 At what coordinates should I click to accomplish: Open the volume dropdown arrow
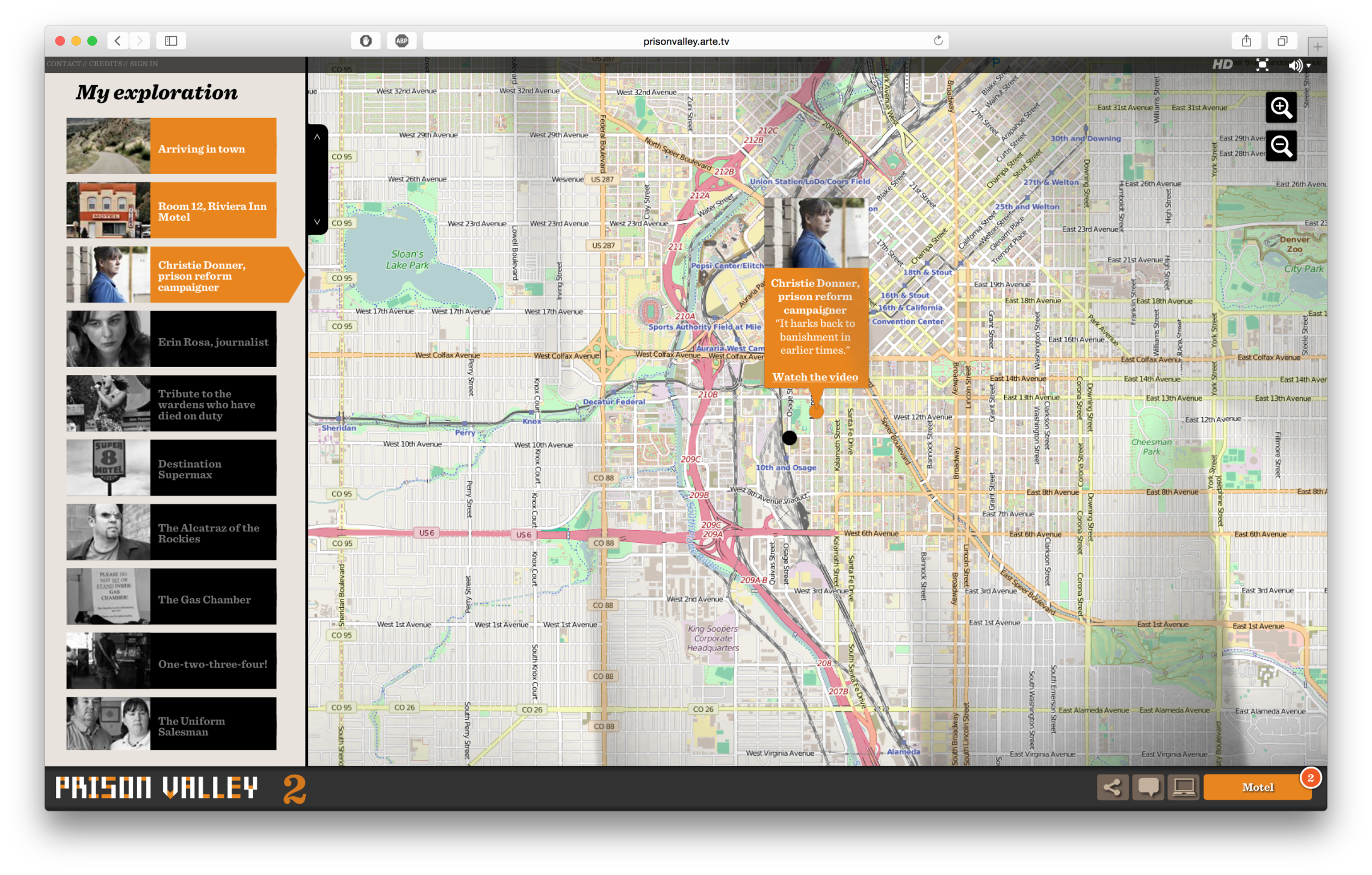[x=1308, y=66]
